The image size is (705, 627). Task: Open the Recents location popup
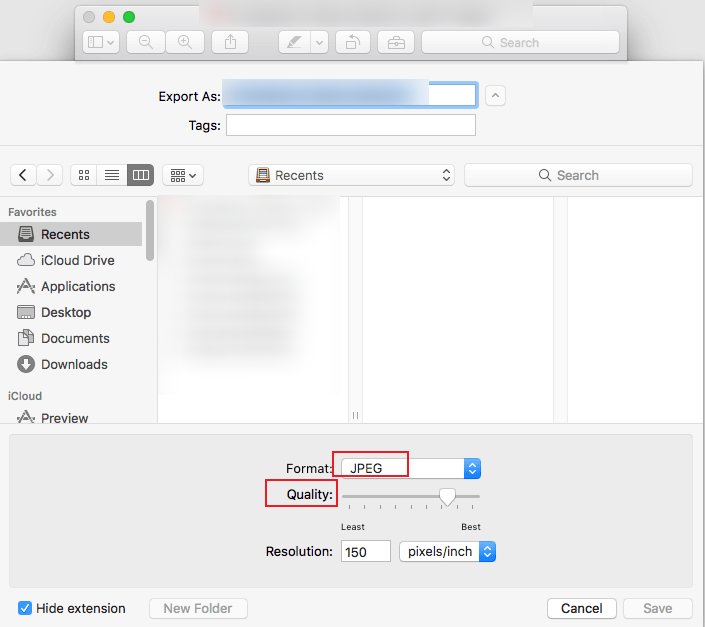(x=351, y=175)
